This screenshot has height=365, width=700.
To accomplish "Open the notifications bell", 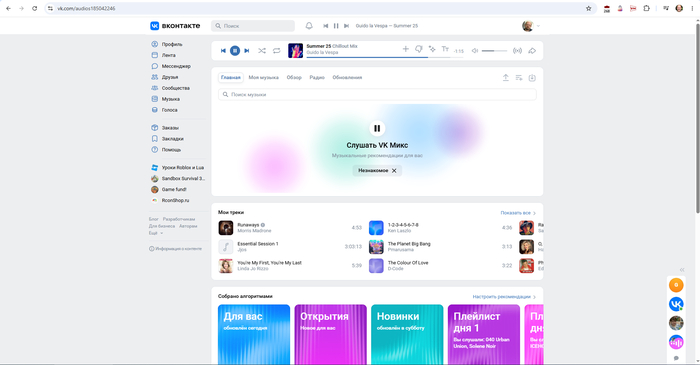I will [x=309, y=26].
